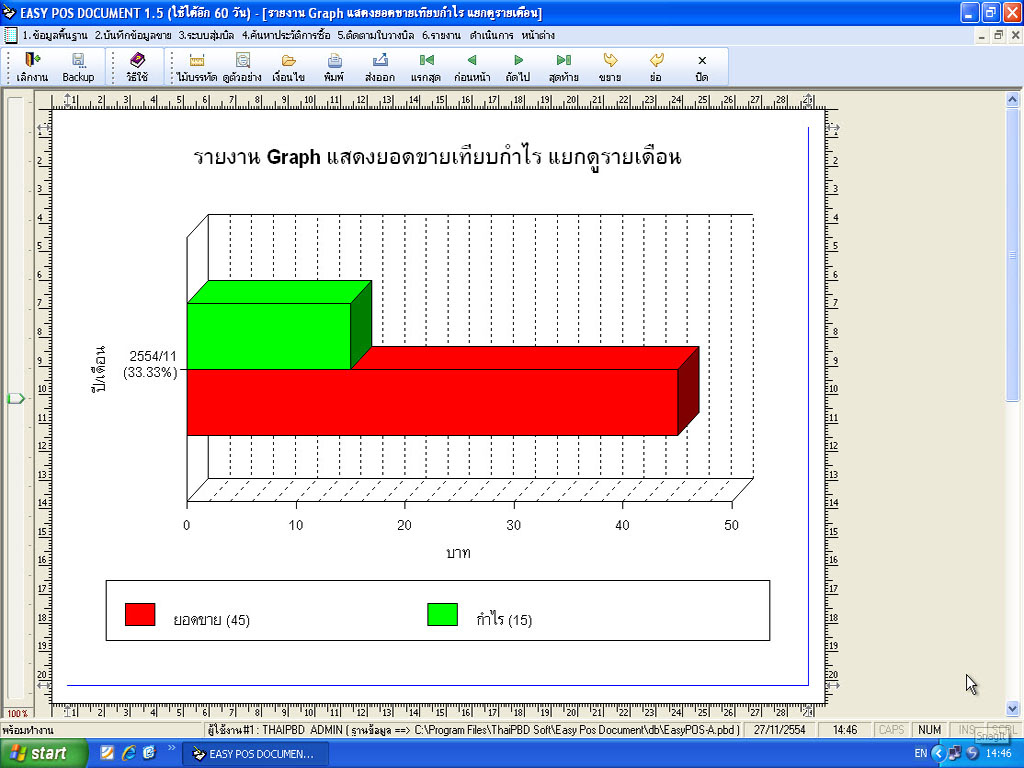
Task: Restore the inner report window
Action: click(999, 35)
